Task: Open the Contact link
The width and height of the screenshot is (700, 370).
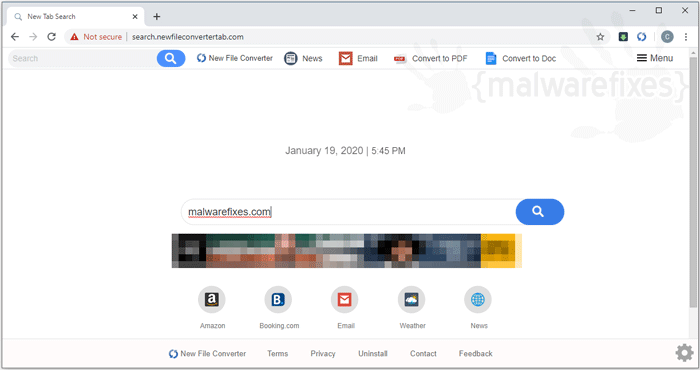Action: click(423, 353)
